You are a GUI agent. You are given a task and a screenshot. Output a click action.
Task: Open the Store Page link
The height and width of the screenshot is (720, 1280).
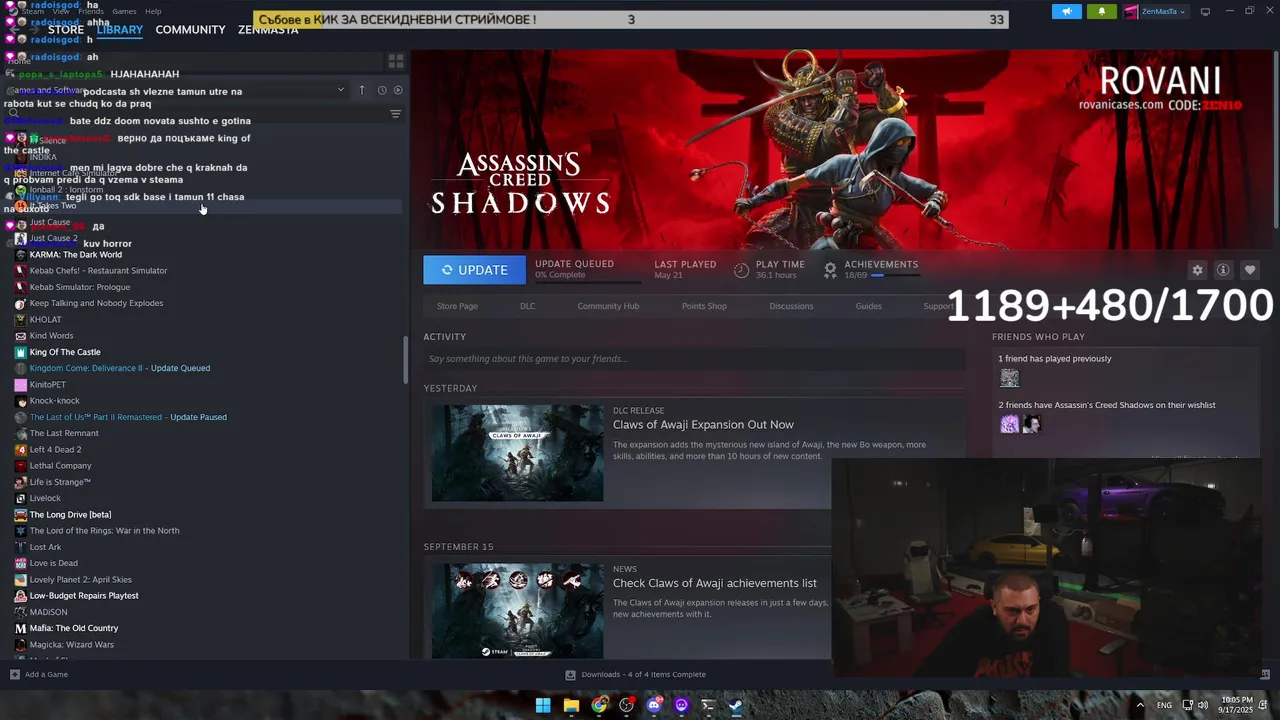[457, 306]
